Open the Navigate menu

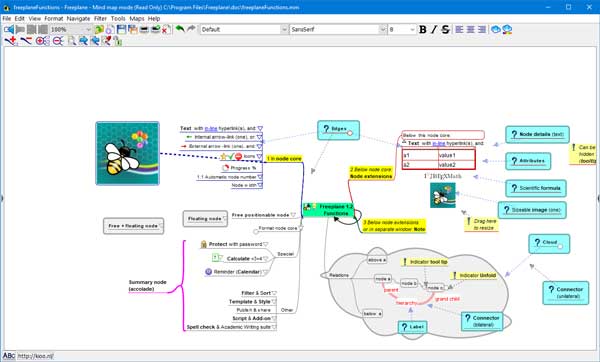point(78,18)
